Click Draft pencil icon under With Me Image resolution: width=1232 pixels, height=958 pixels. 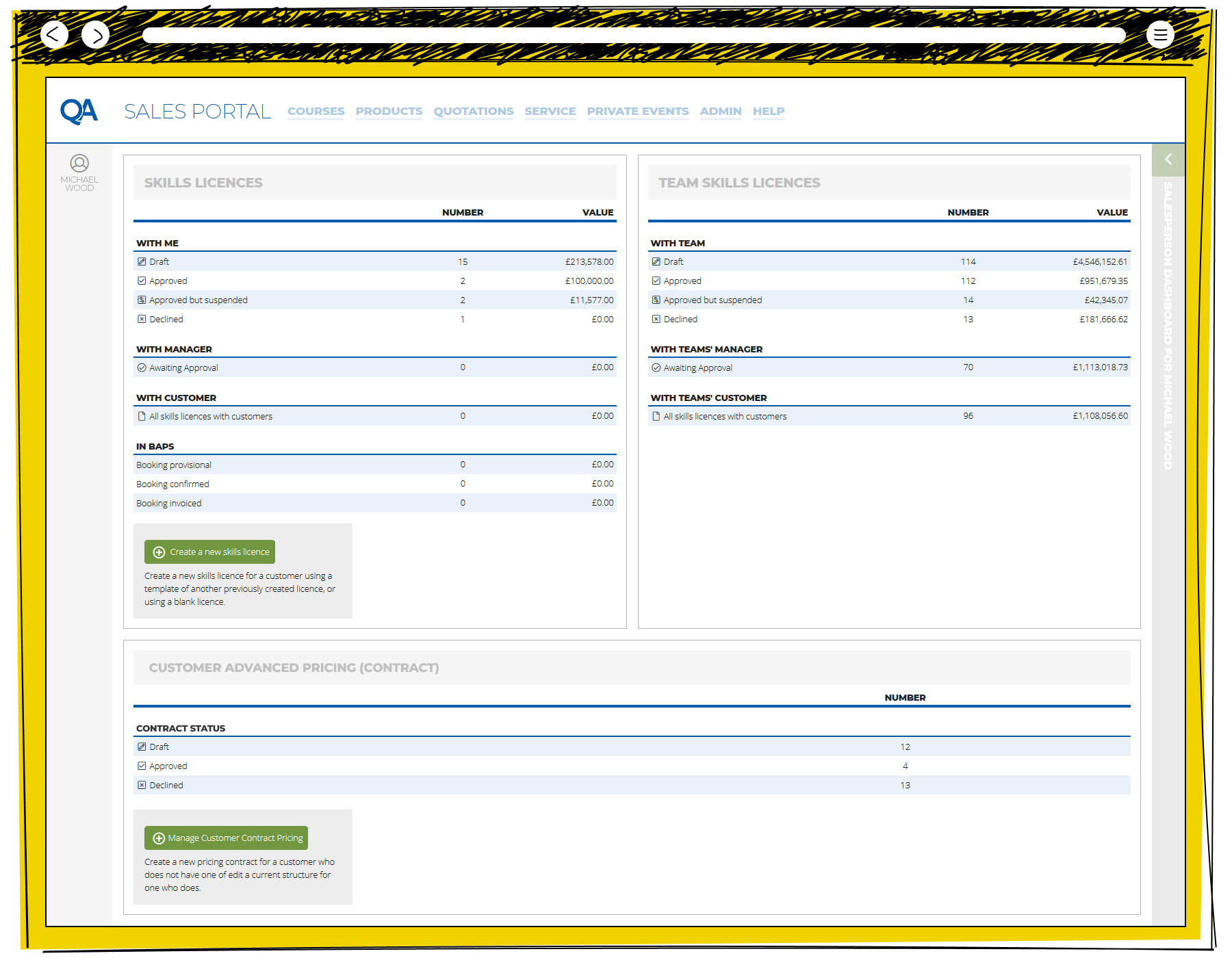coord(142,261)
